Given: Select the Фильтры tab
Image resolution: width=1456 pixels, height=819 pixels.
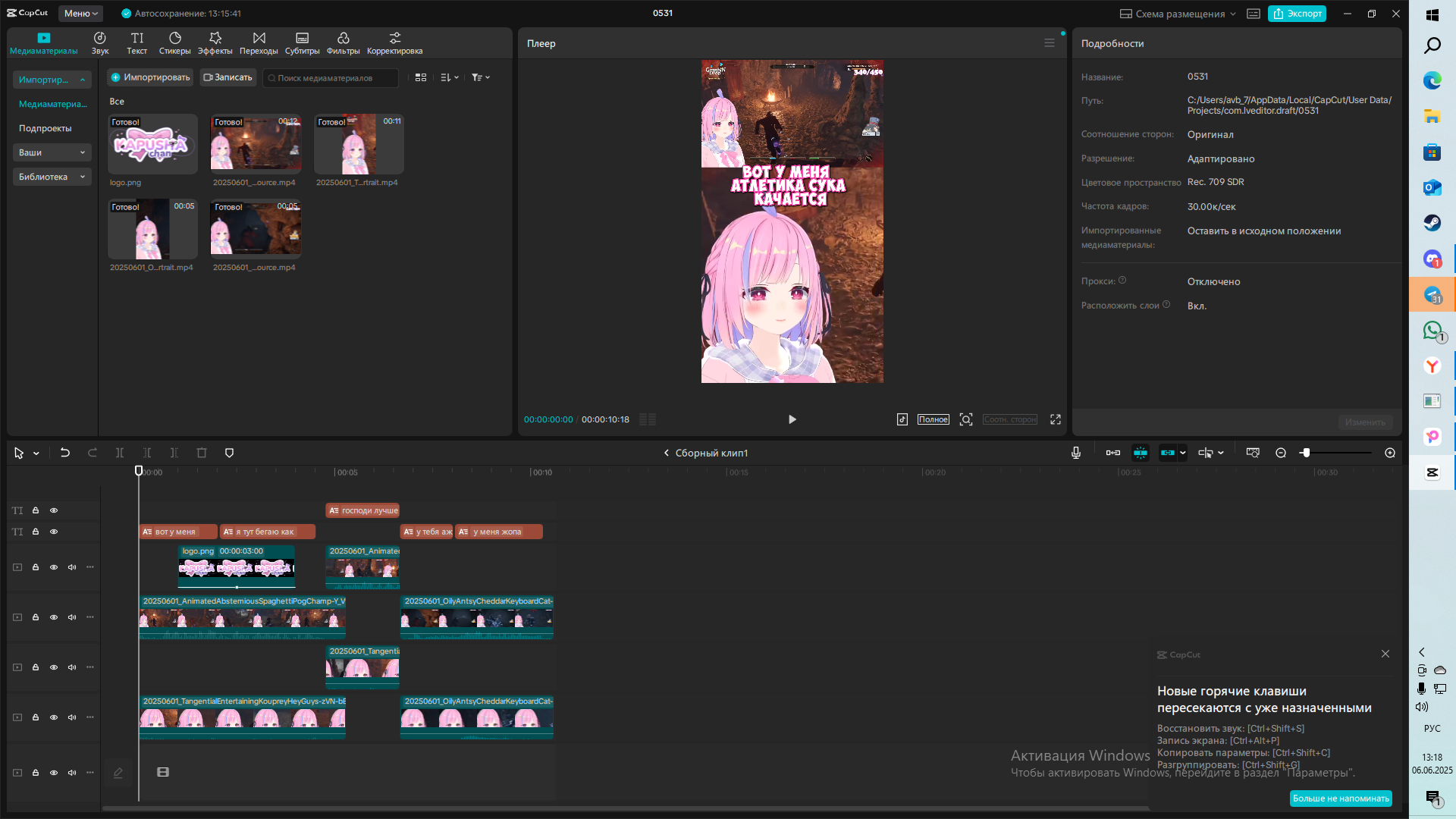Looking at the screenshot, I should [x=343, y=42].
